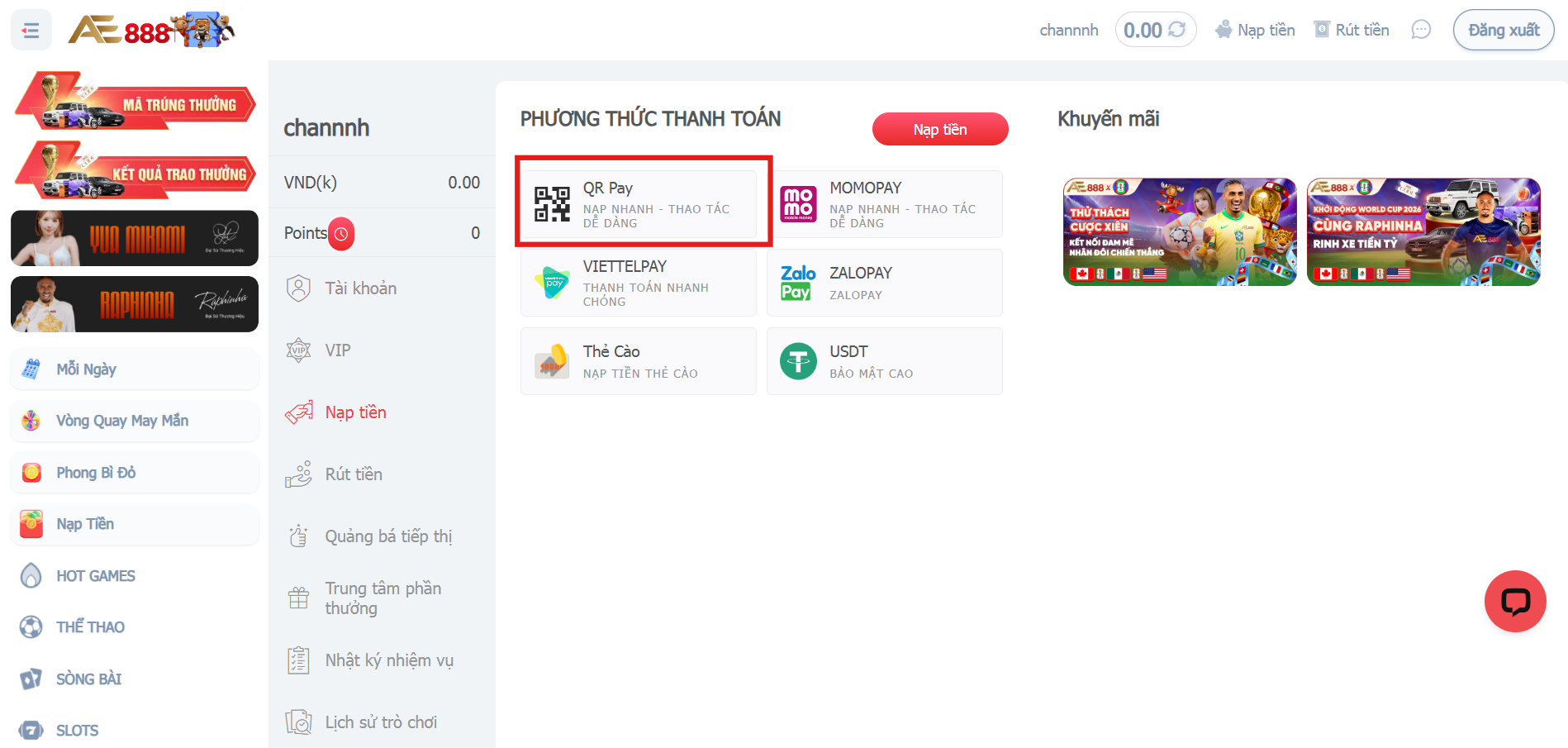This screenshot has height=748, width=1568.
Task: Click the wheel icon for Vòng Quay May Mắn
Action: (x=31, y=421)
